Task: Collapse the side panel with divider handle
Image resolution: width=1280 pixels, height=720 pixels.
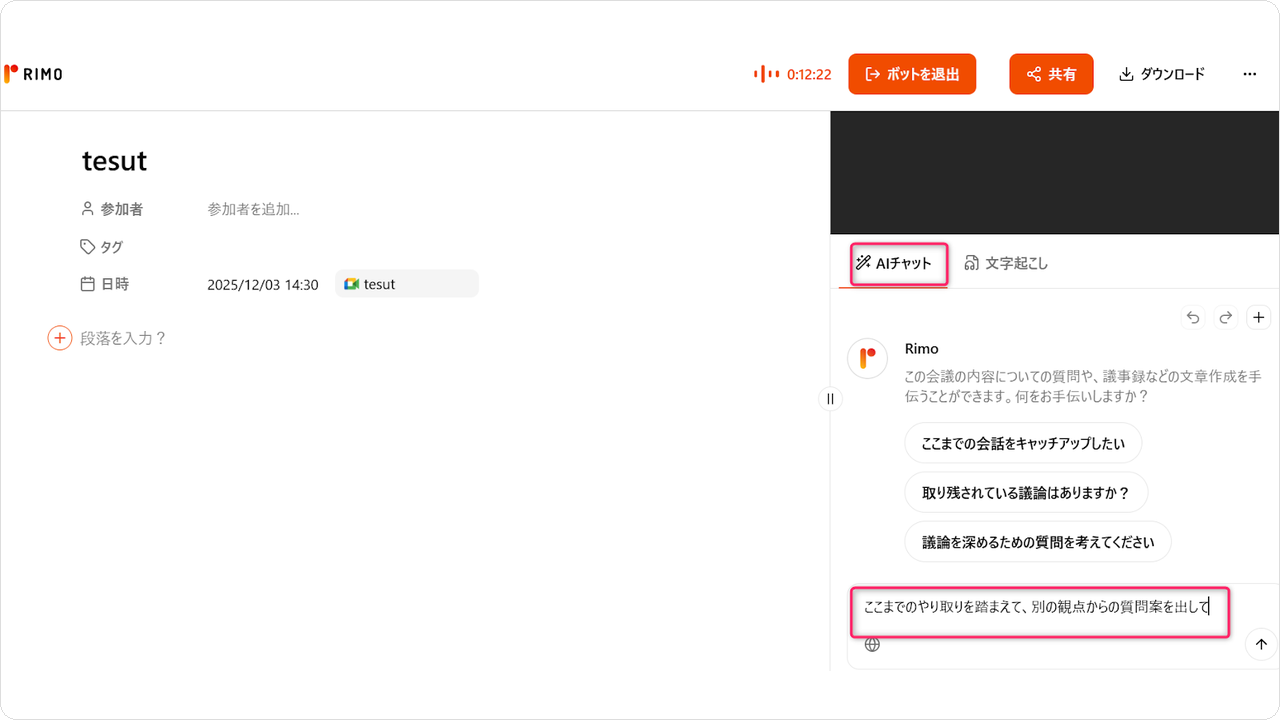Action: 830,399
